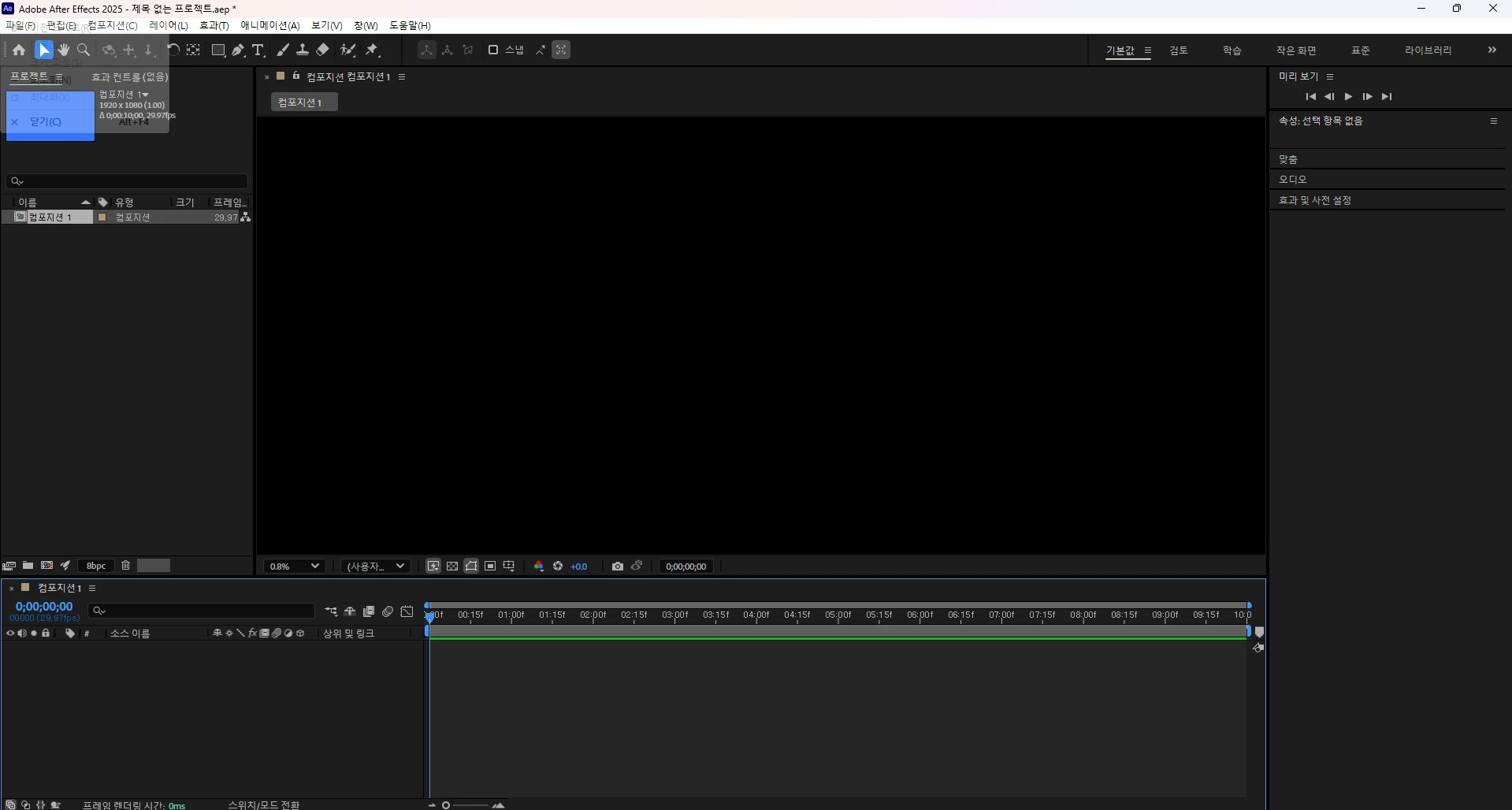Click the beige color label of 컴포지션 1
Image resolution: width=1512 pixels, height=810 pixels.
(x=102, y=217)
